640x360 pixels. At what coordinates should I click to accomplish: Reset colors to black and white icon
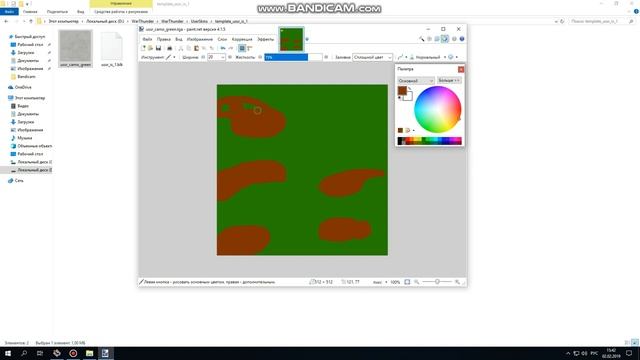coord(399,98)
